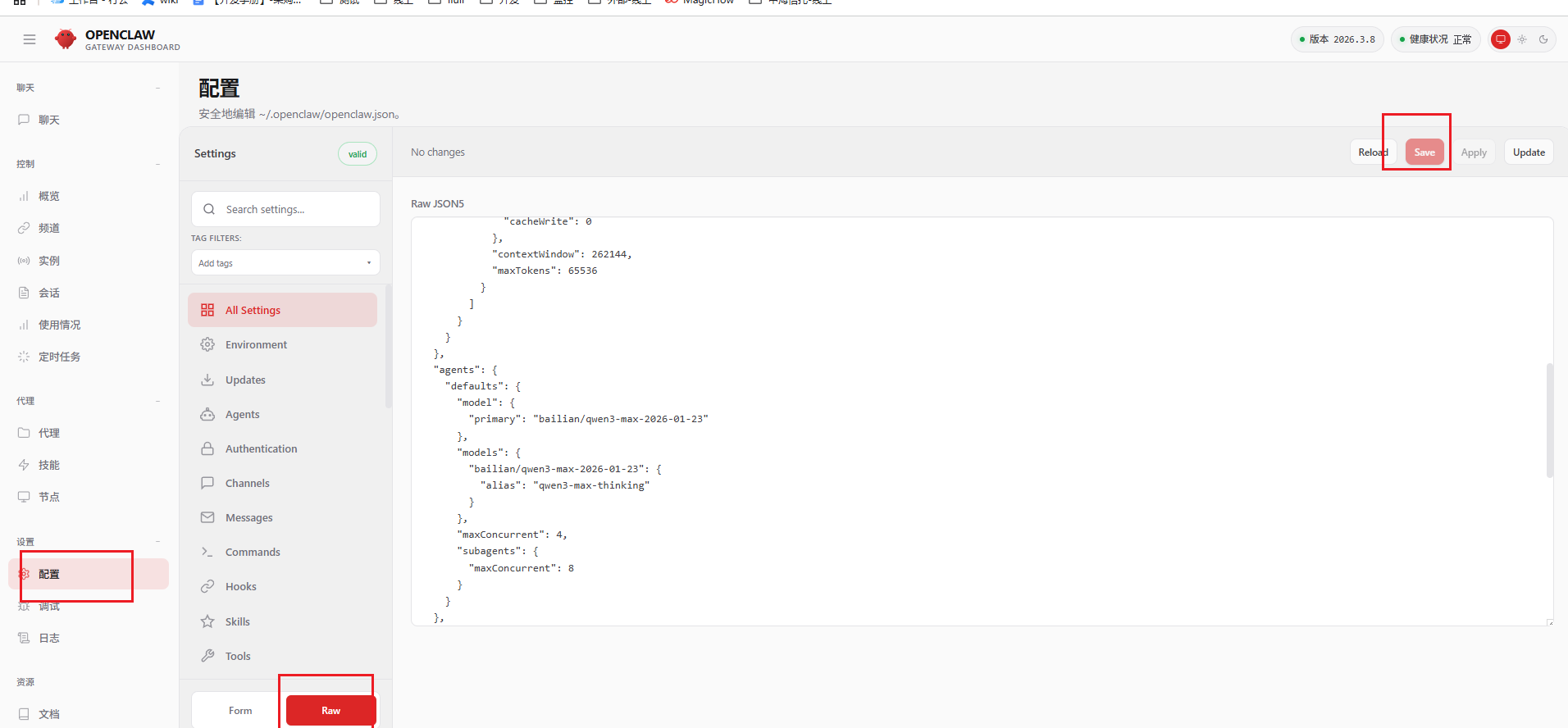Click the 版本 2026.3.8 status pill

(x=1338, y=39)
